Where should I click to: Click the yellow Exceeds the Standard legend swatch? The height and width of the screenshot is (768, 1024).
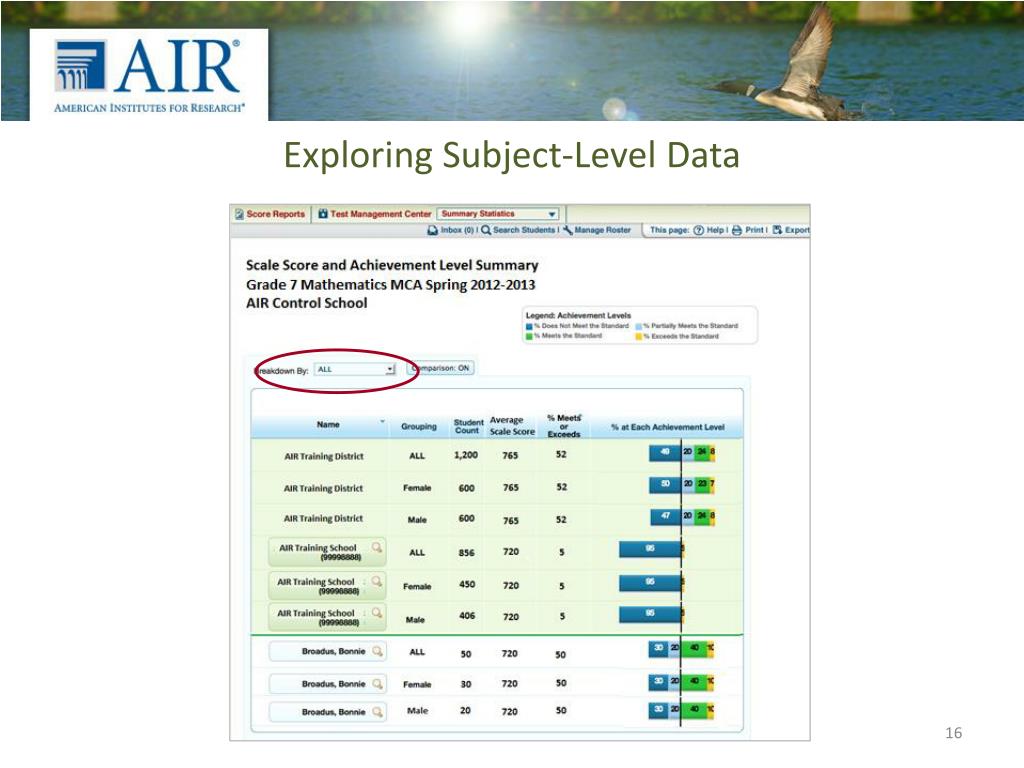[x=639, y=336]
